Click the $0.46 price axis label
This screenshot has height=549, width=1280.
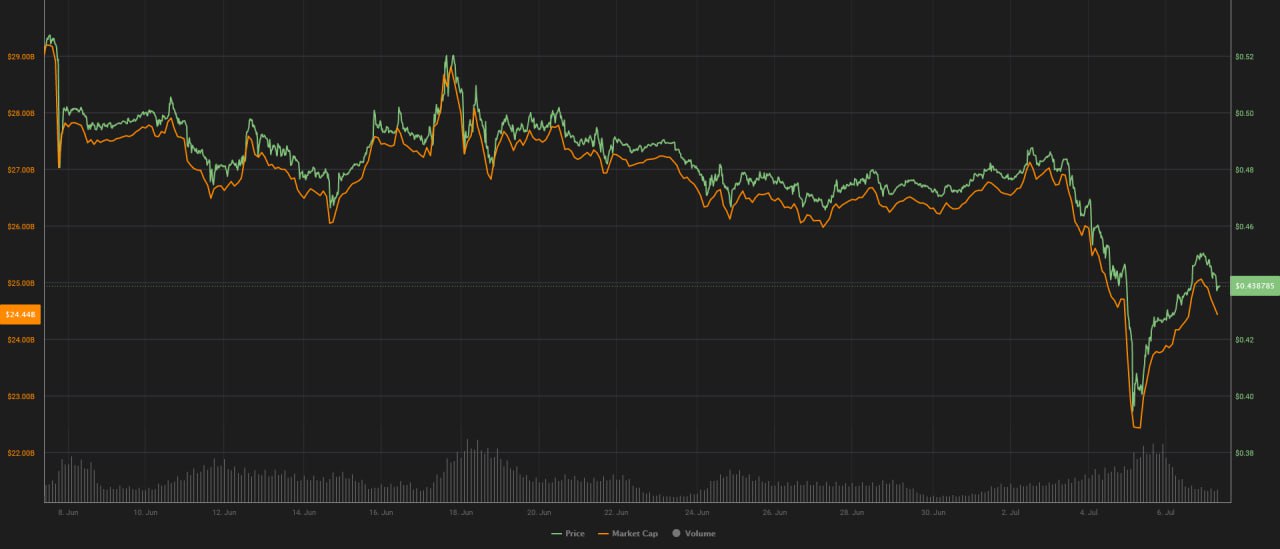tap(1244, 227)
